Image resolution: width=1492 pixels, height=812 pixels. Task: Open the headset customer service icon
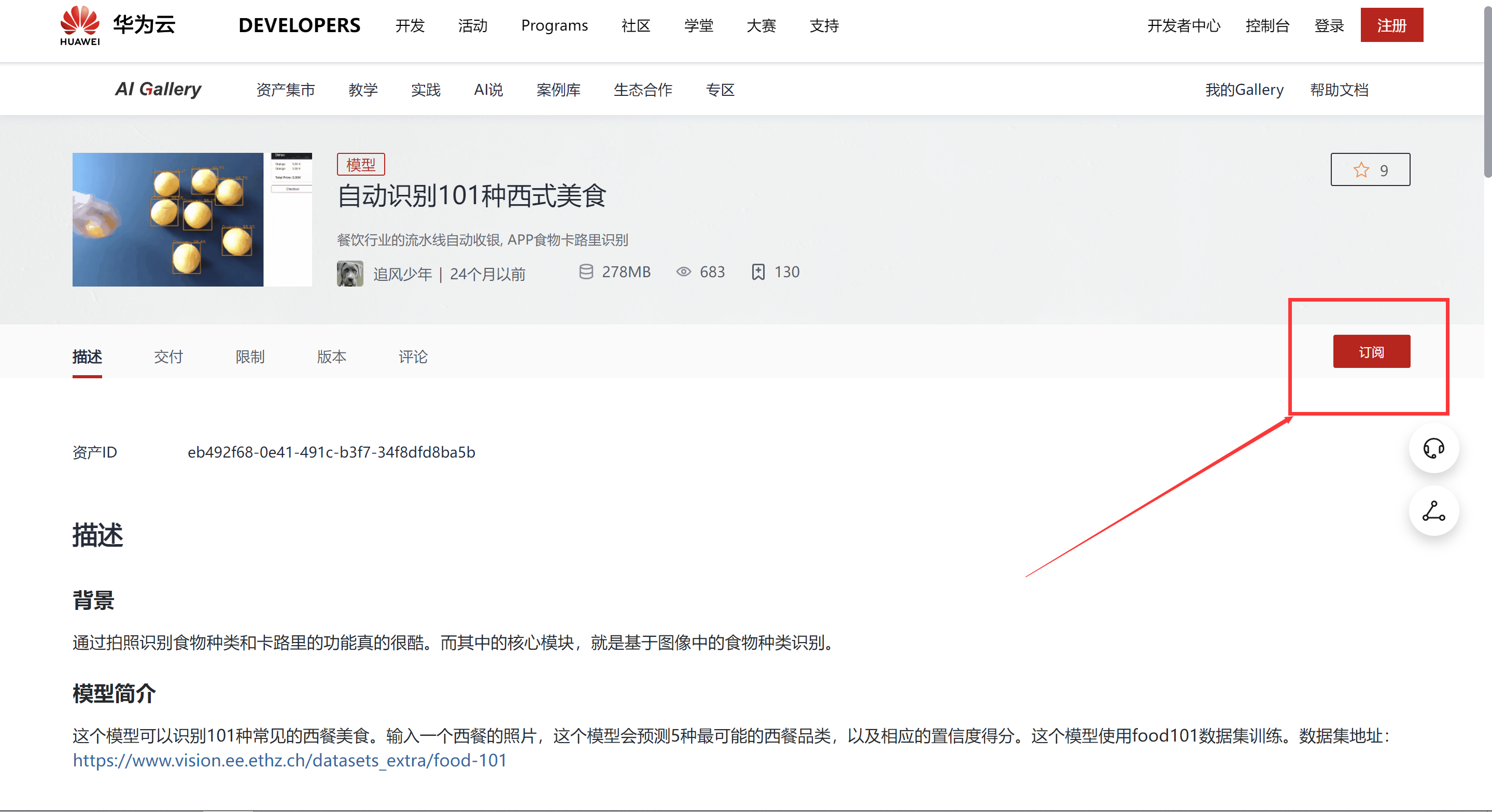pos(1433,449)
